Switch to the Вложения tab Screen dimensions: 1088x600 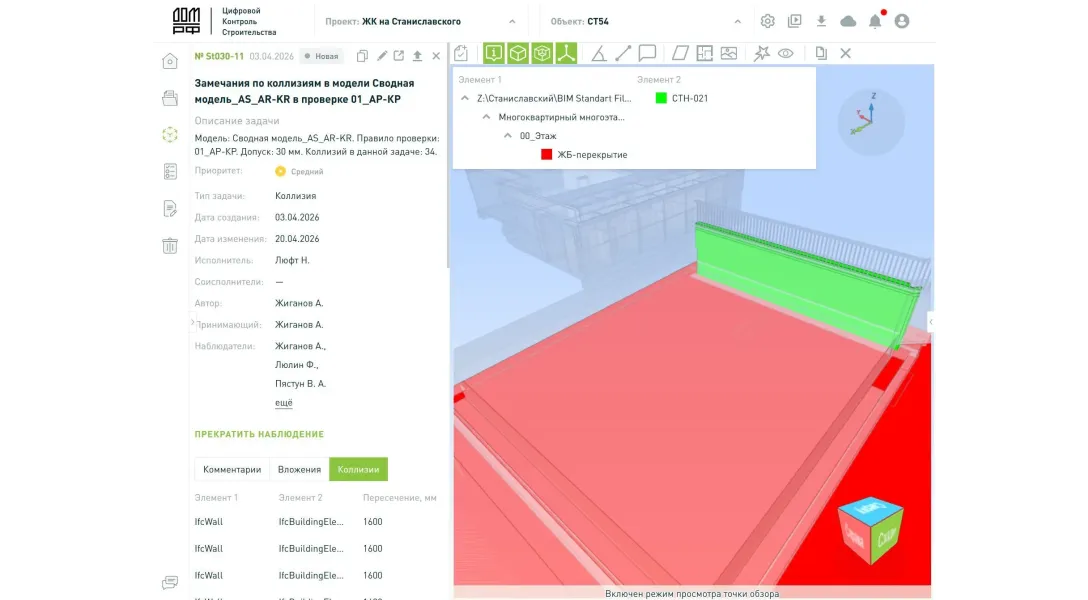click(x=299, y=470)
